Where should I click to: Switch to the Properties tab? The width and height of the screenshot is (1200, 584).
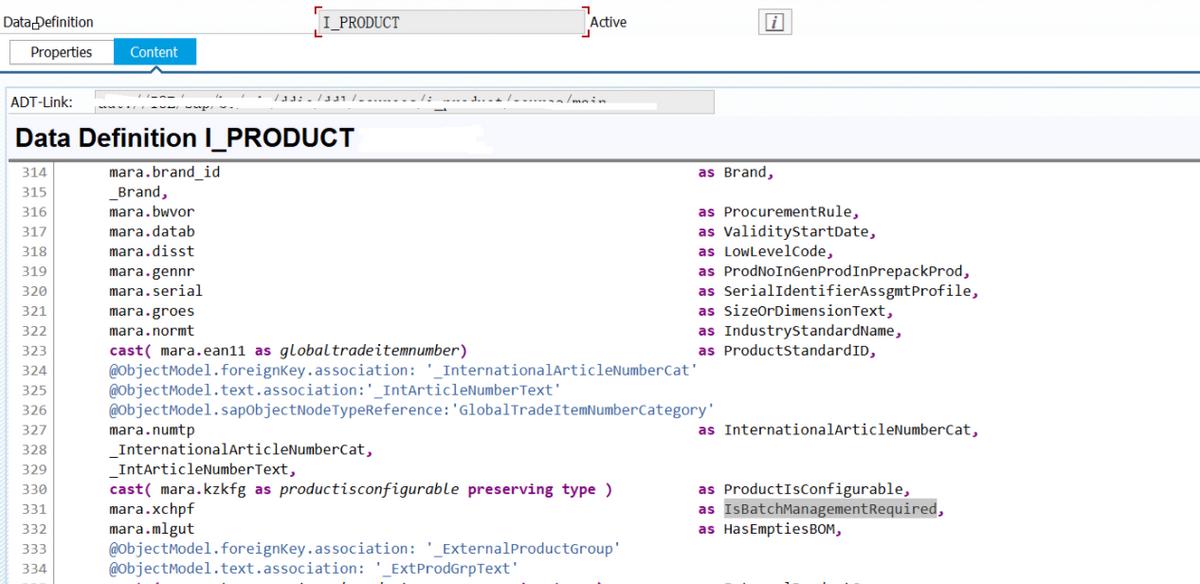tap(61, 51)
